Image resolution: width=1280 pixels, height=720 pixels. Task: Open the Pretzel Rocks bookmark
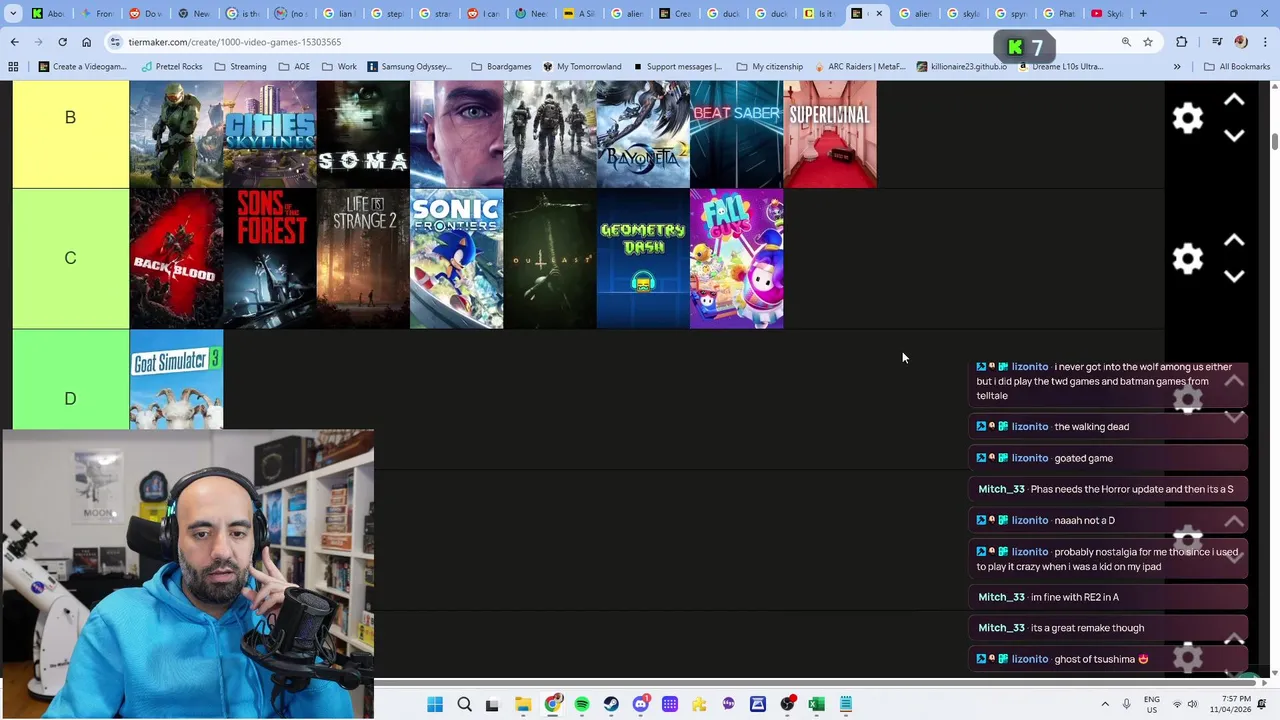click(171, 67)
